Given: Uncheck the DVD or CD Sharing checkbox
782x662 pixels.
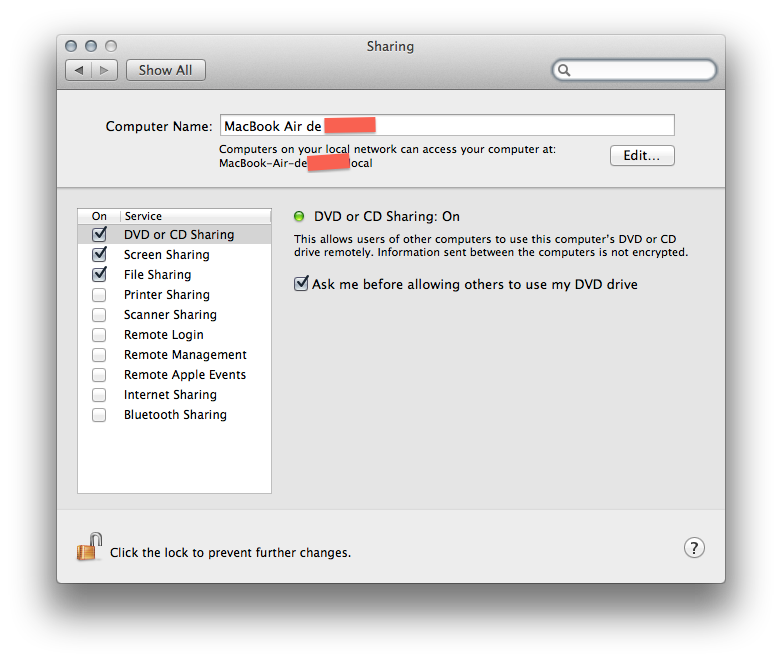Looking at the screenshot, I should click(99, 235).
